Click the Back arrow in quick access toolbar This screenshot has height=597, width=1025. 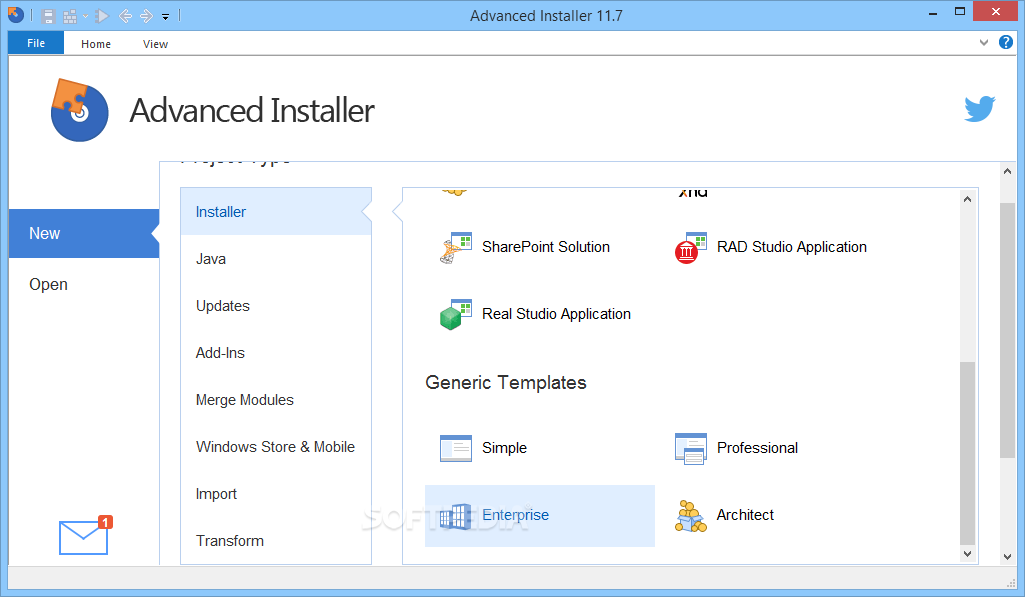pyautogui.click(x=125, y=16)
